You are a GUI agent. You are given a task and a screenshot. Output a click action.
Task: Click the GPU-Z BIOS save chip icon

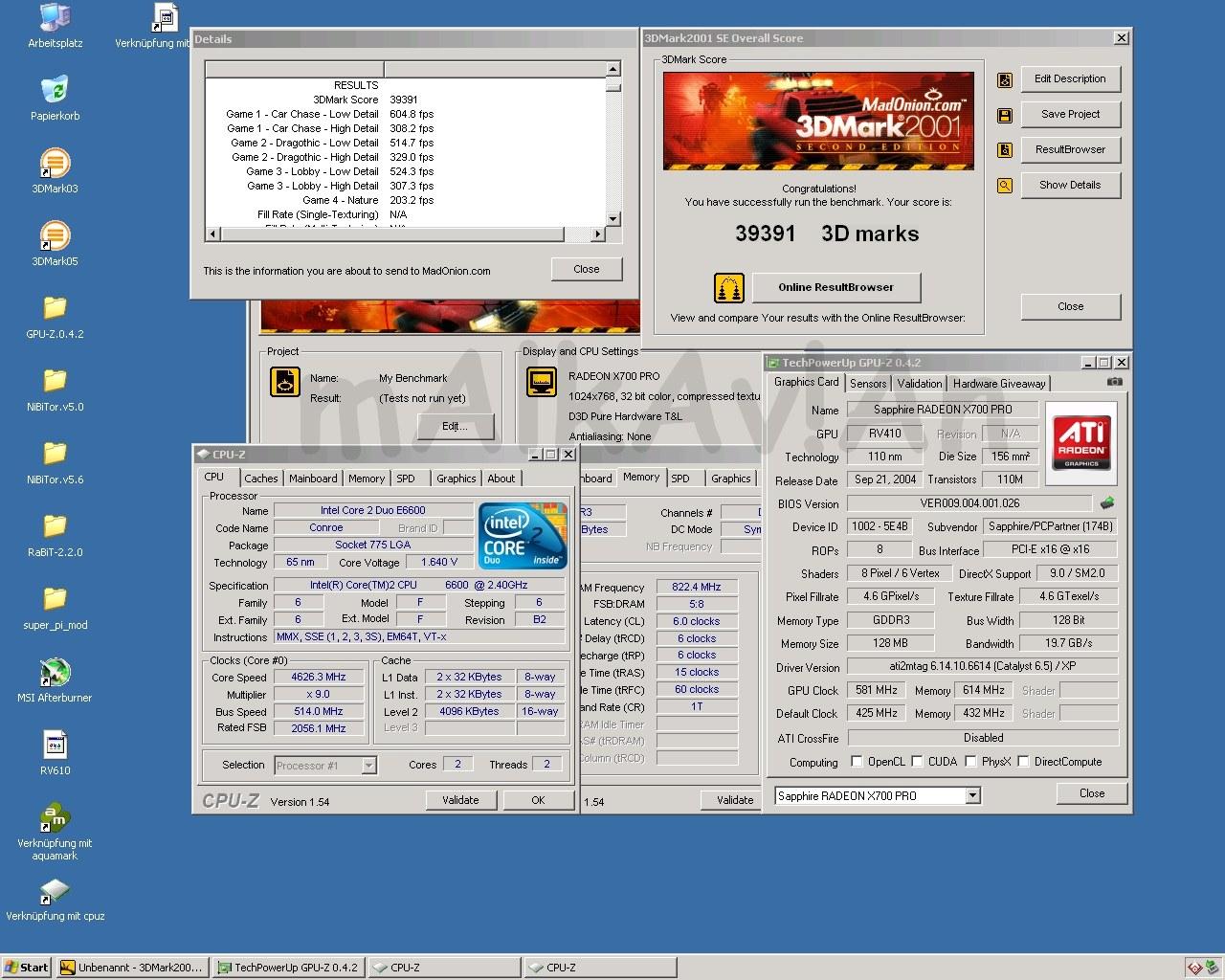tap(1107, 502)
